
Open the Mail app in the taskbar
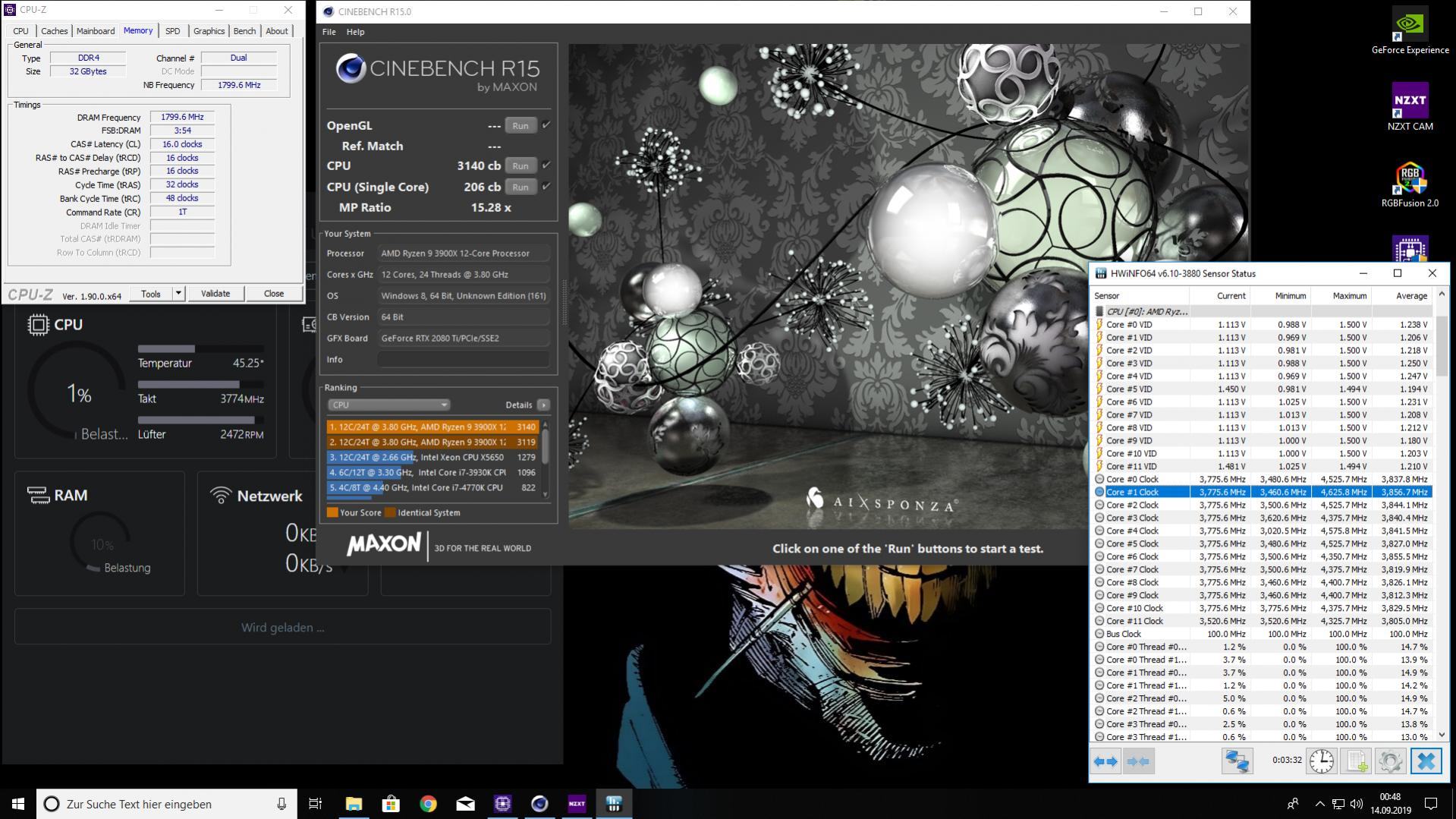(x=465, y=804)
